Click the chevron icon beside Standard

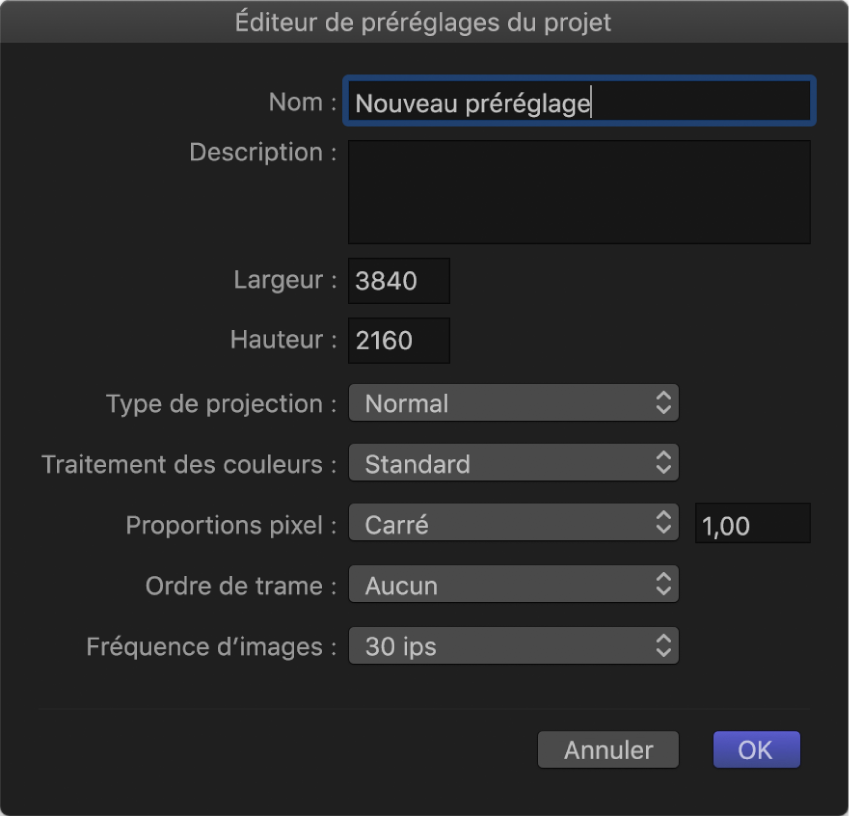(x=664, y=463)
